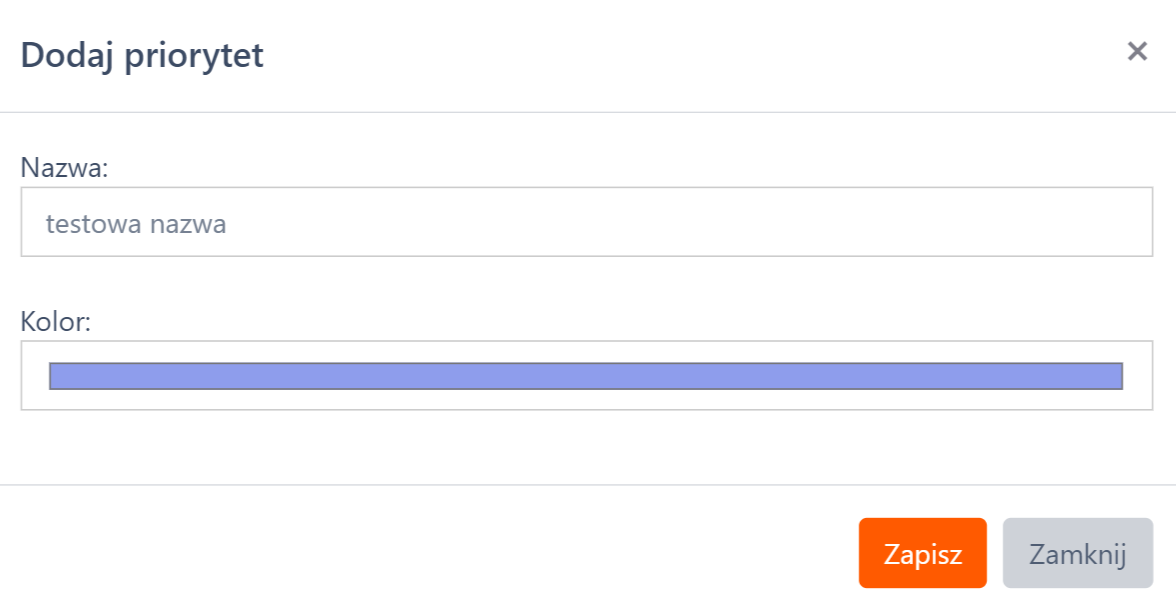Click the Dodaj priorytet dialog title
The height and width of the screenshot is (612, 1176).
tap(142, 55)
